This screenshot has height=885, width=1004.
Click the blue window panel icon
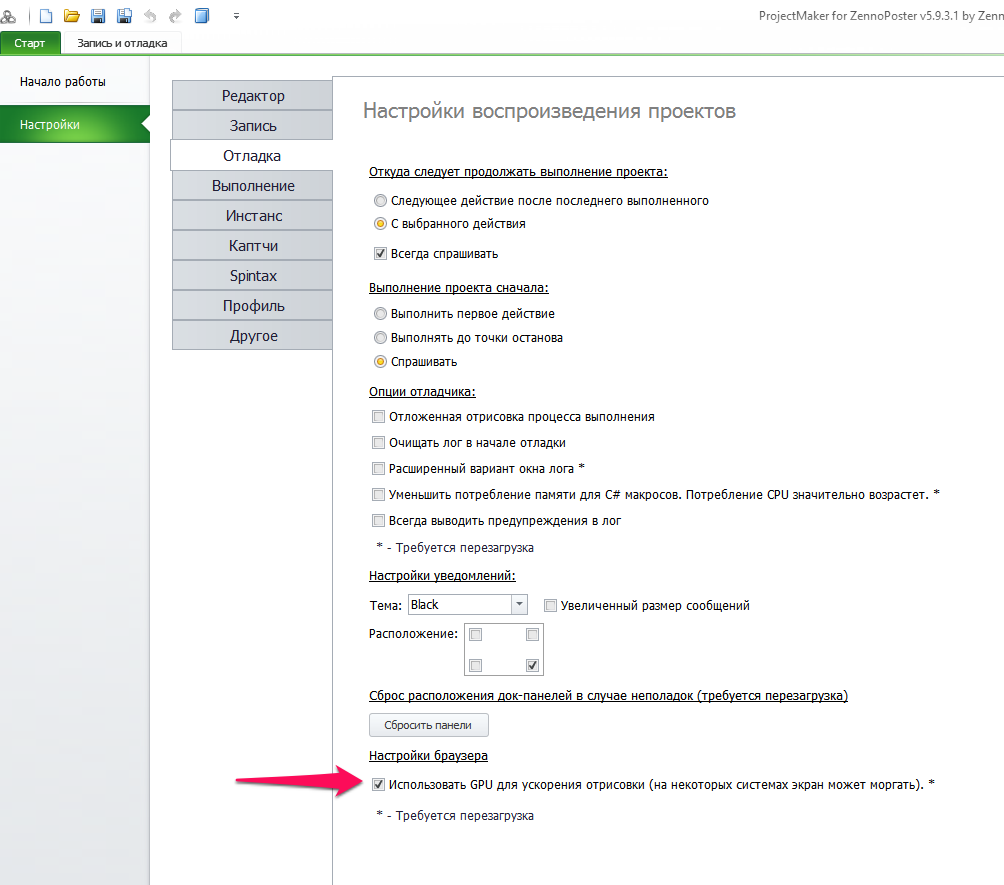[202, 16]
